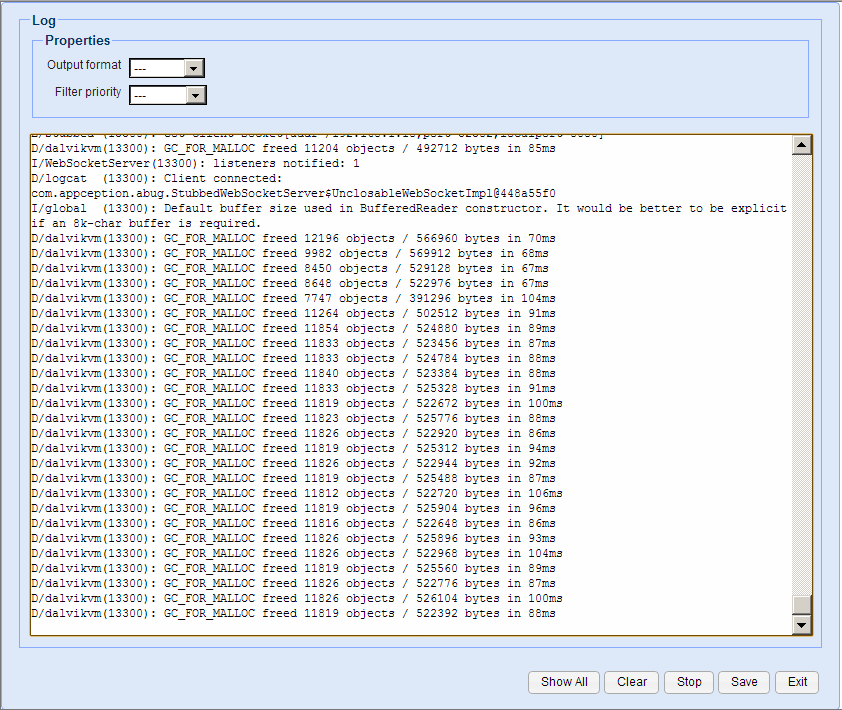Click log line freed 8648 objects
The image size is (842, 710).
pyautogui.click(x=290, y=284)
